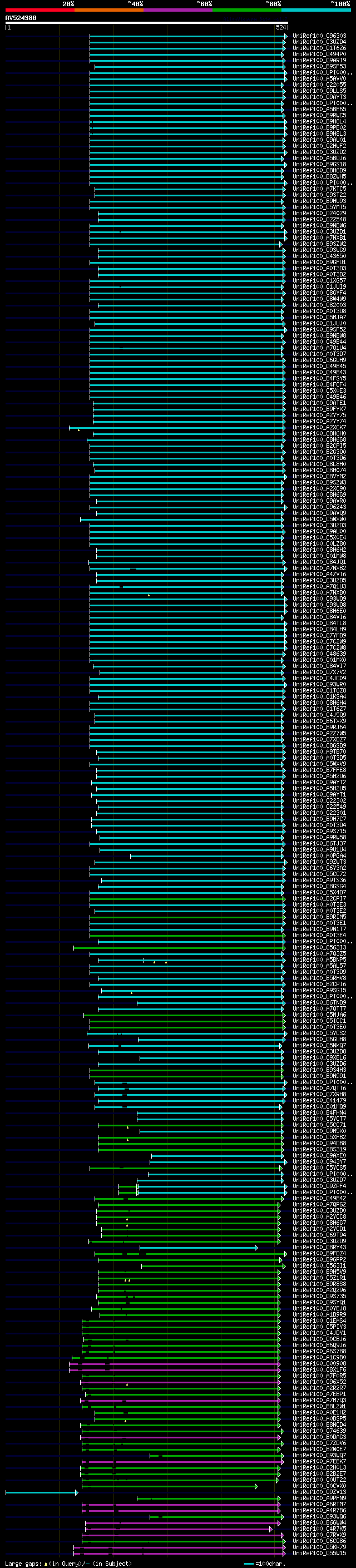Image resolution: width=356 pixels, height=1568 pixels.
Task: Select hit label UniRef100_A7KTC5
Action: coord(319,189)
